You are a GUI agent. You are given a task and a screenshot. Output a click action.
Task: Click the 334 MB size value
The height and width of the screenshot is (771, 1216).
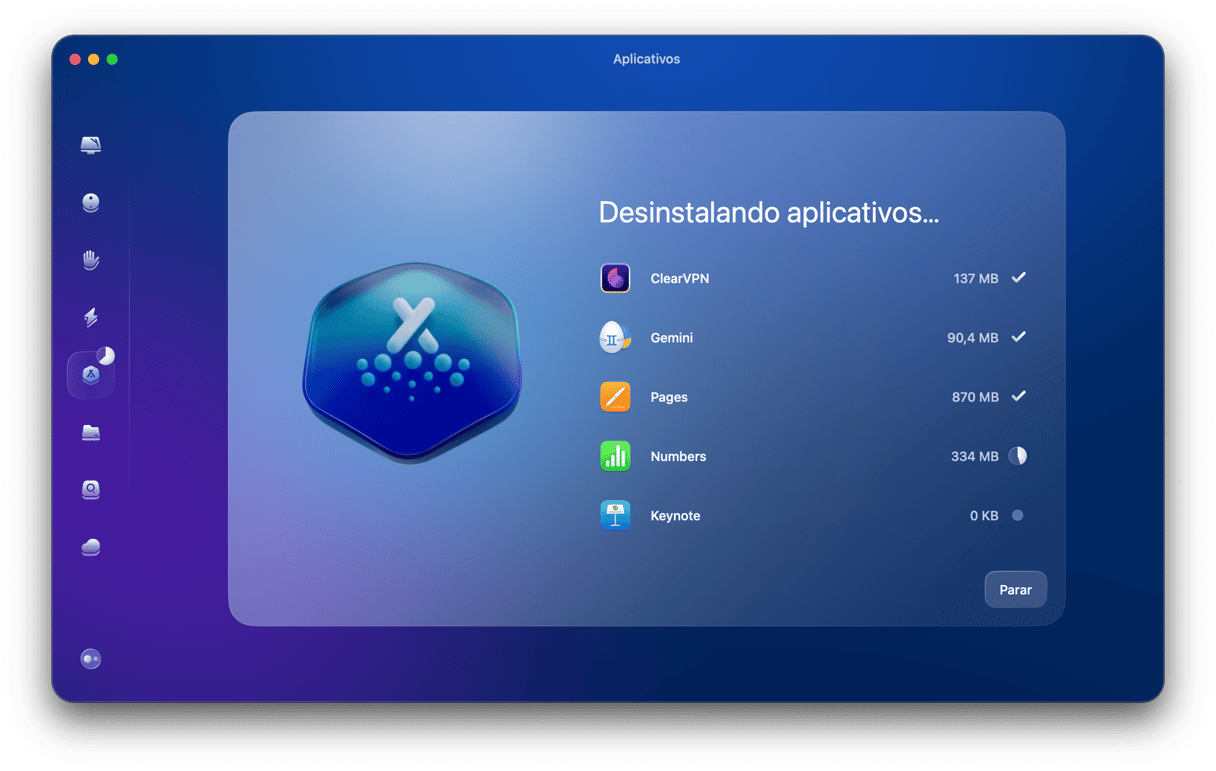975,456
